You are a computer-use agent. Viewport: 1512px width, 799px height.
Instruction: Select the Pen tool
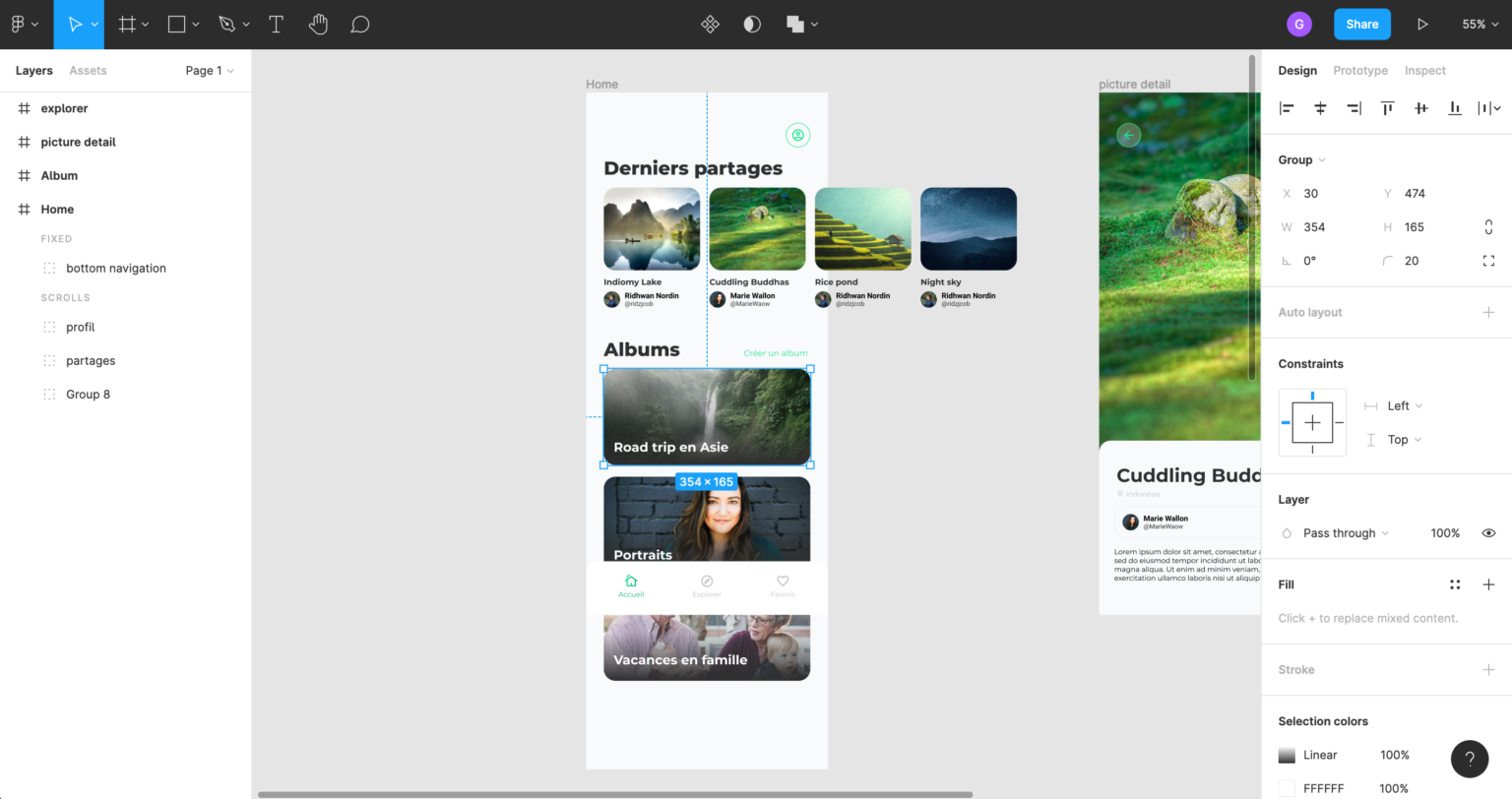pos(226,24)
